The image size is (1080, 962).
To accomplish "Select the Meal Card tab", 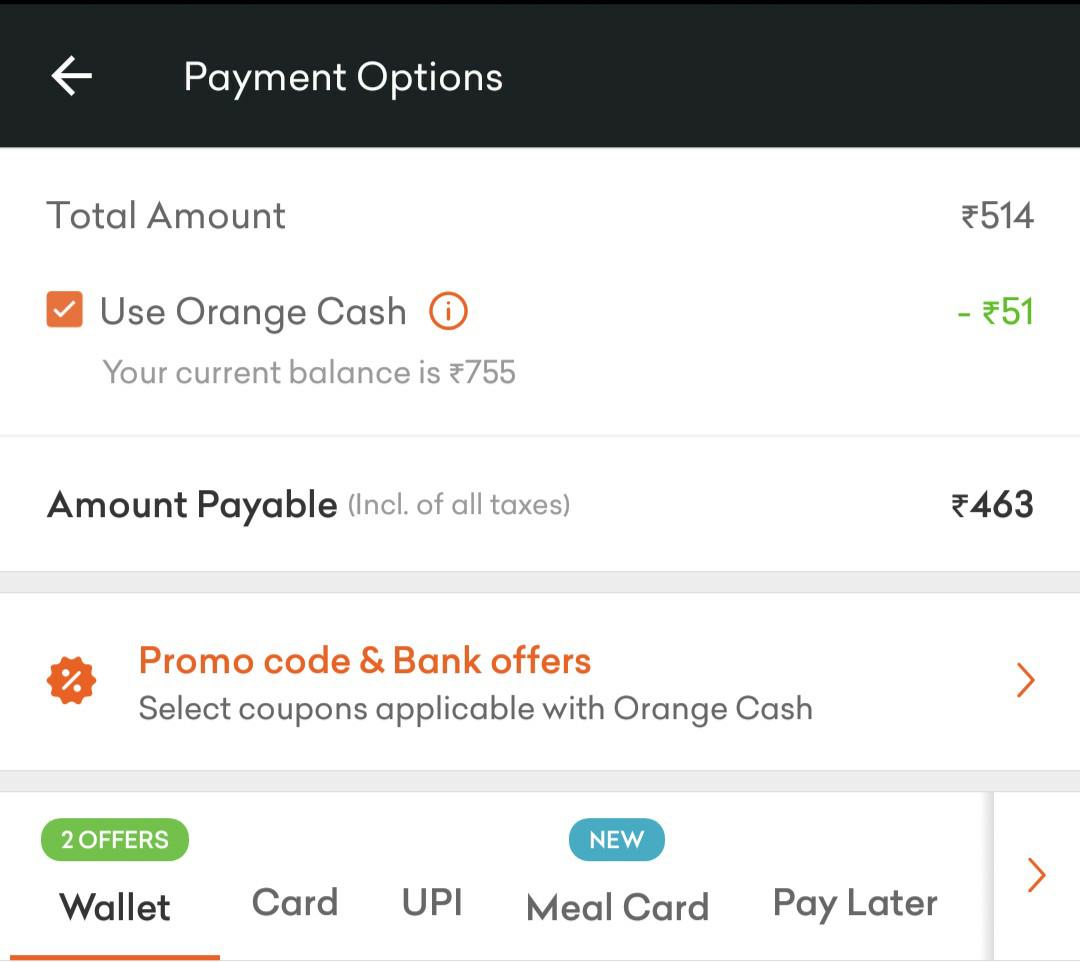I will point(616,906).
